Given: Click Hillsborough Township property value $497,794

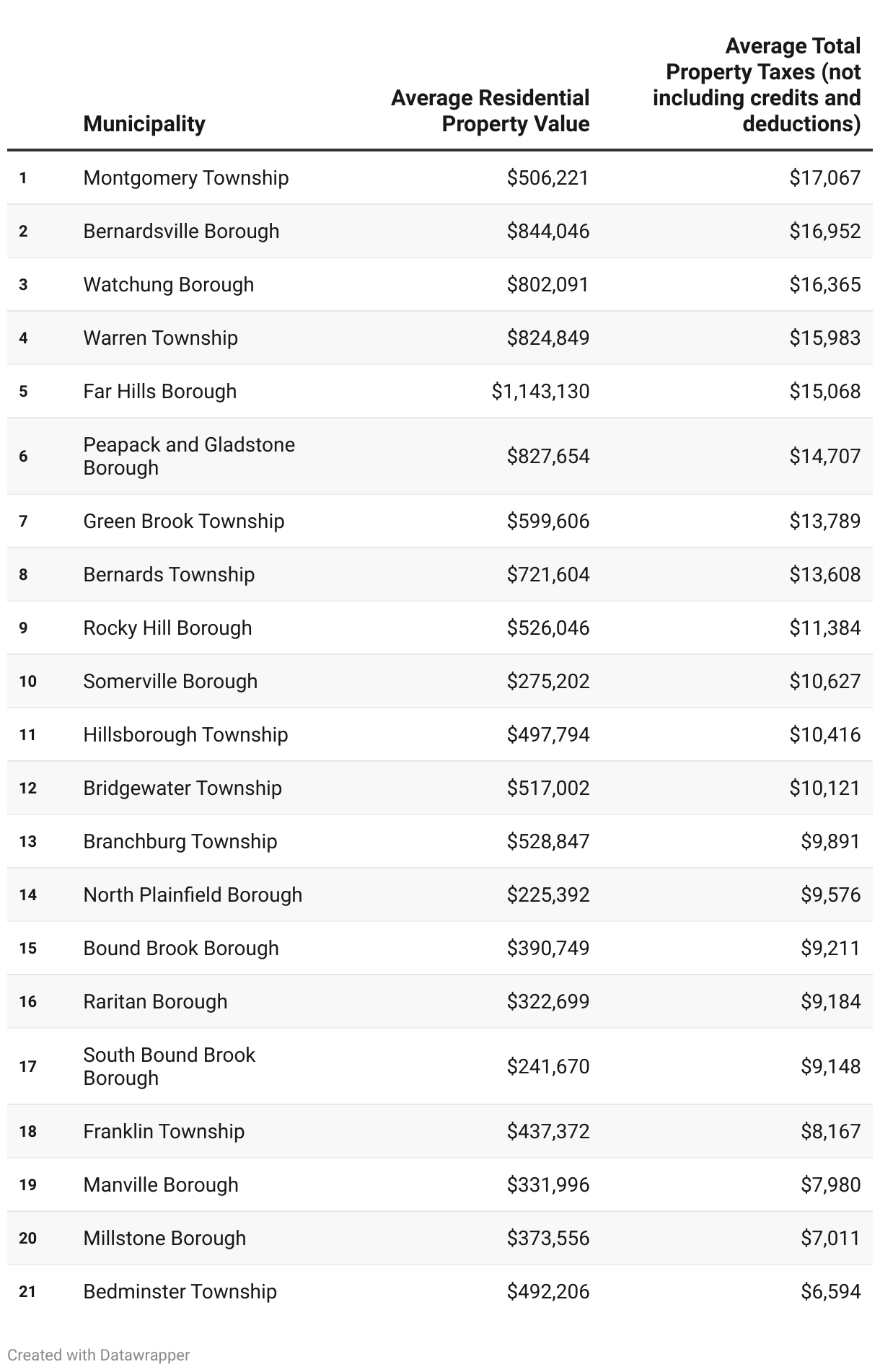Looking at the screenshot, I should [547, 735].
